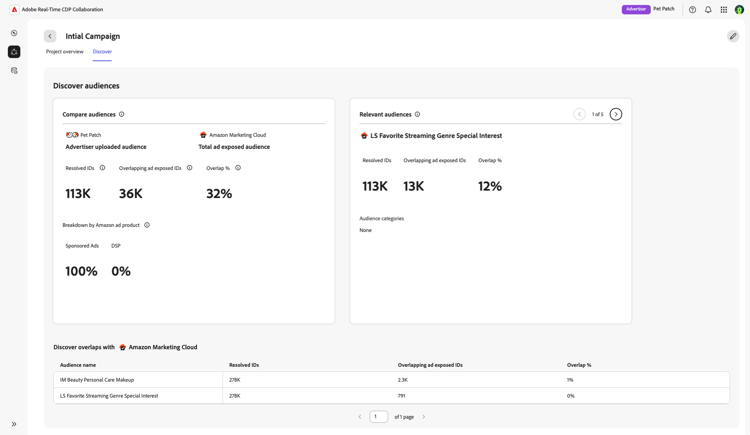The height and width of the screenshot is (435, 750).
Task: Open info icon next to Relevant audiences
Action: coord(417,114)
